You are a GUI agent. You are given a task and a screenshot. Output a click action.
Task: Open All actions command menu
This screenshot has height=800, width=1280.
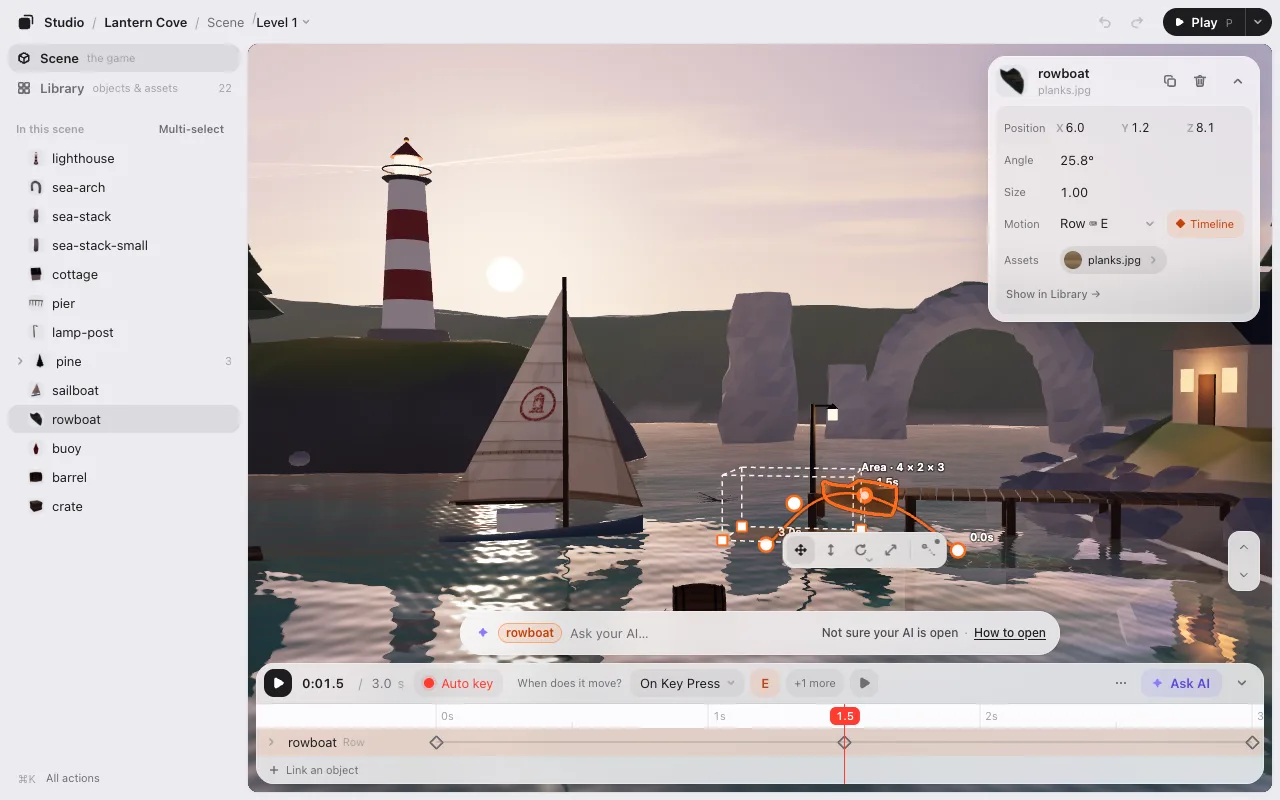click(59, 778)
